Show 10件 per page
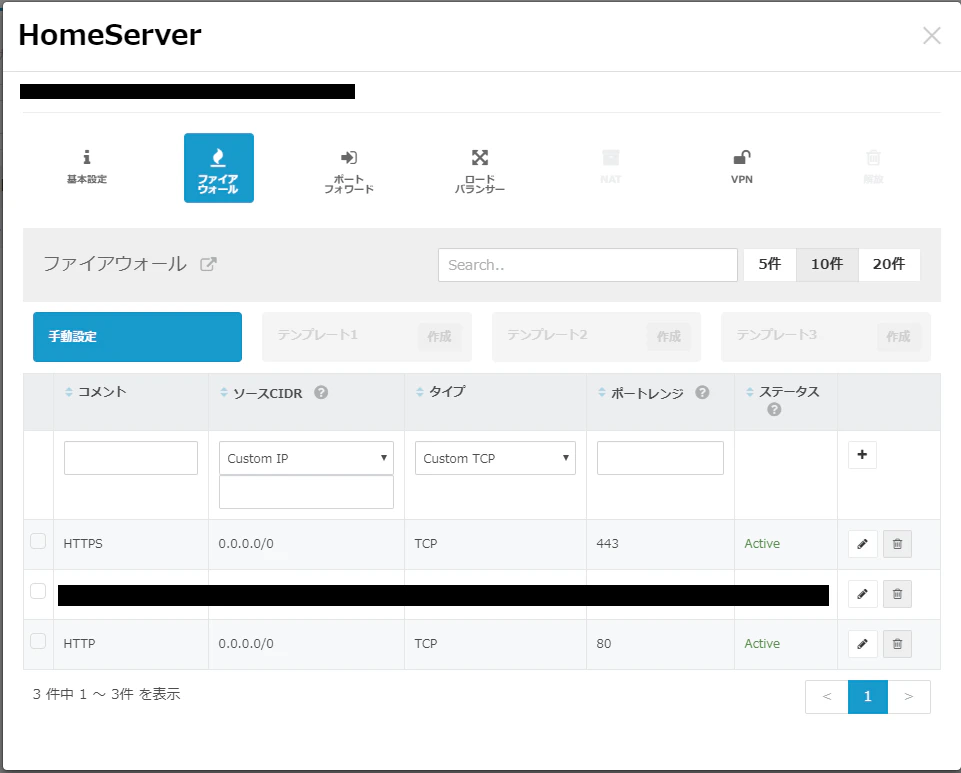 [827, 265]
